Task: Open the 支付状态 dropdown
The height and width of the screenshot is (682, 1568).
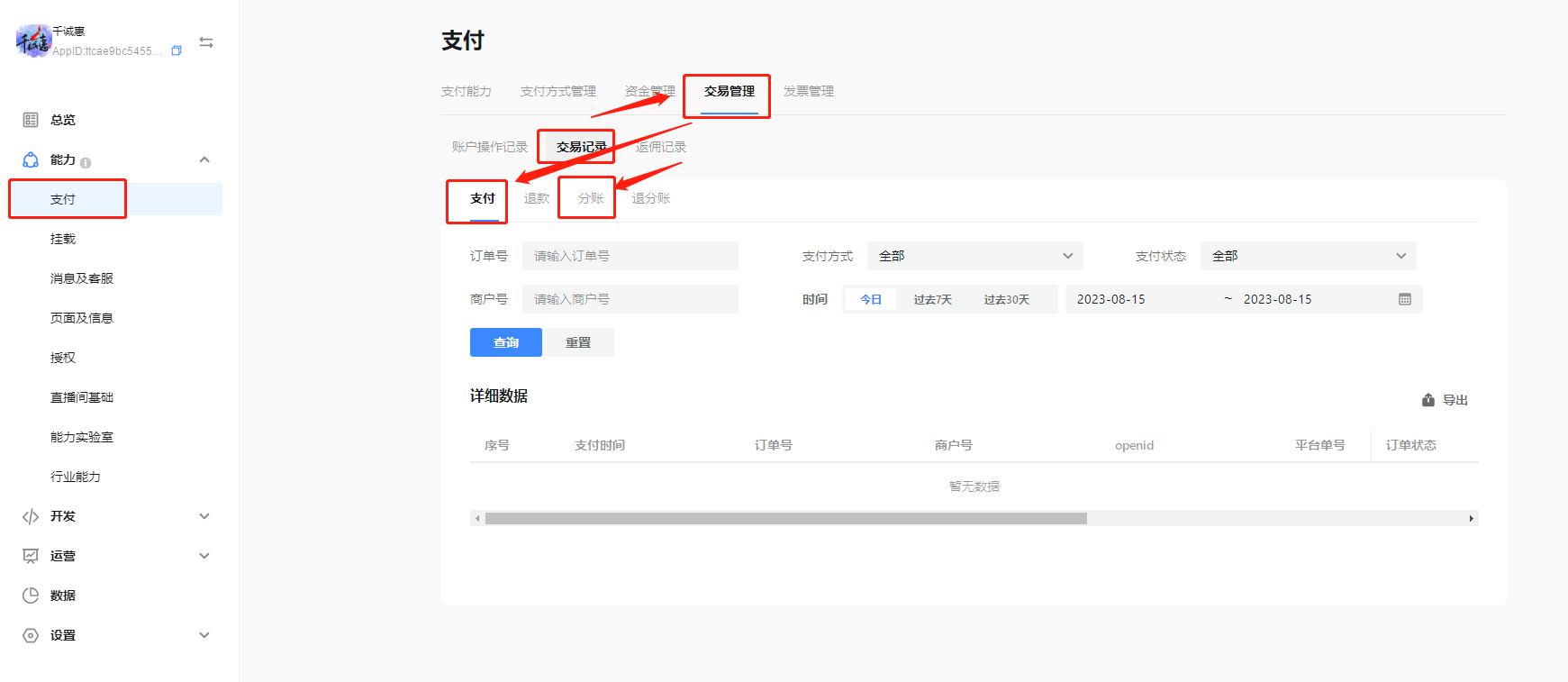Action: [x=1308, y=256]
